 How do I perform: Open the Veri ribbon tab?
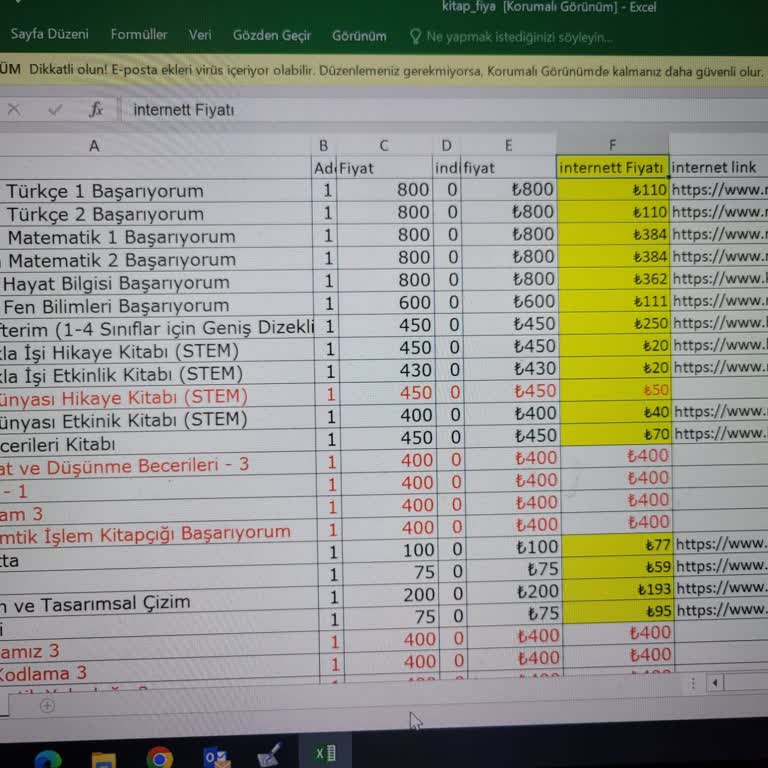point(200,35)
